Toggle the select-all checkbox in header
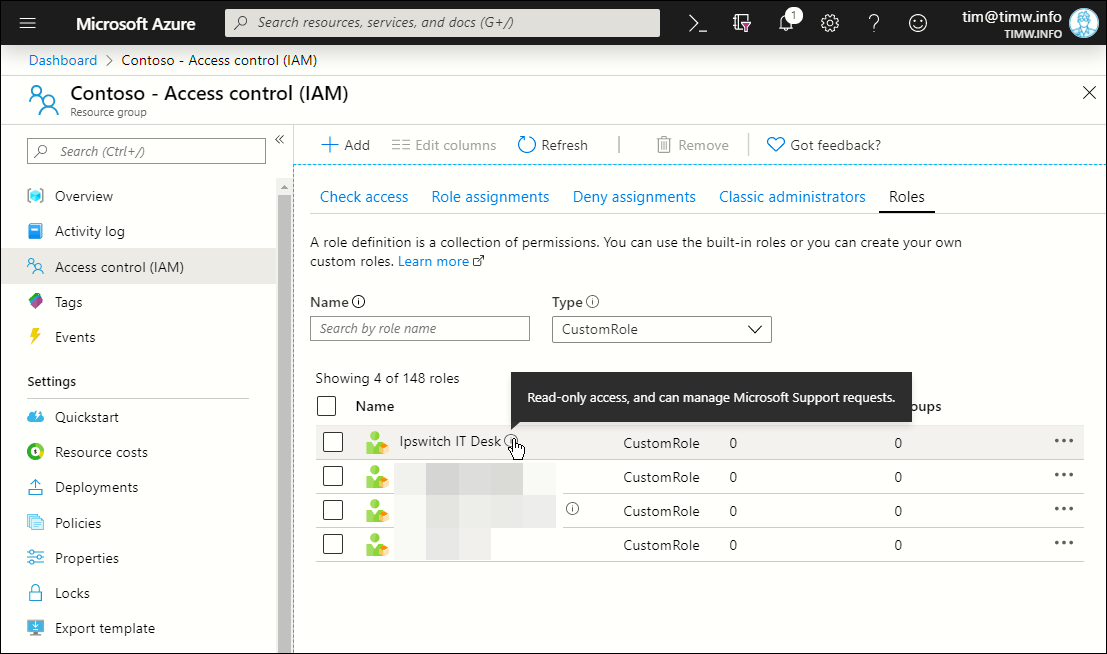This screenshot has height=654, width=1107. (x=326, y=406)
